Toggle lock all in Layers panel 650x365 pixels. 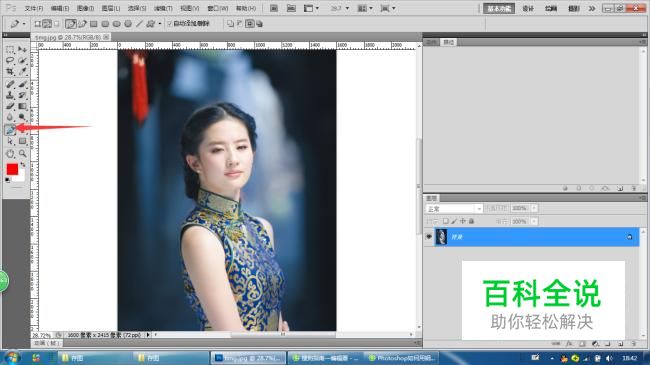(x=471, y=221)
